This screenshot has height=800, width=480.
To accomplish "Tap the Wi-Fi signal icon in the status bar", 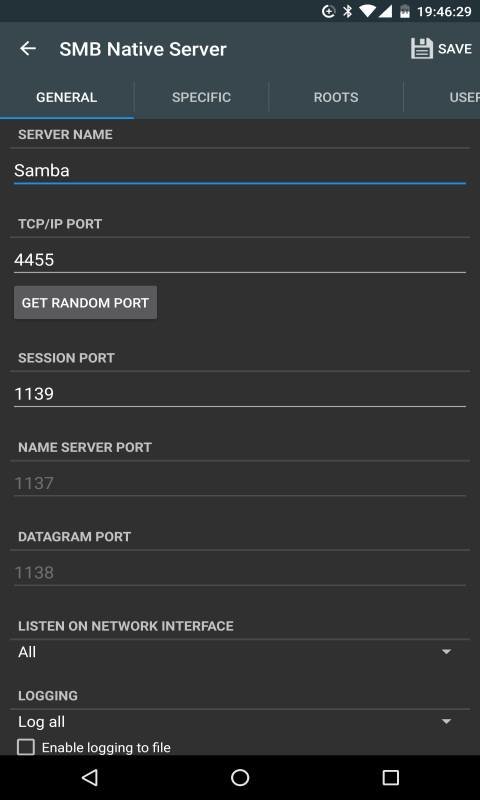I will tap(367, 11).
